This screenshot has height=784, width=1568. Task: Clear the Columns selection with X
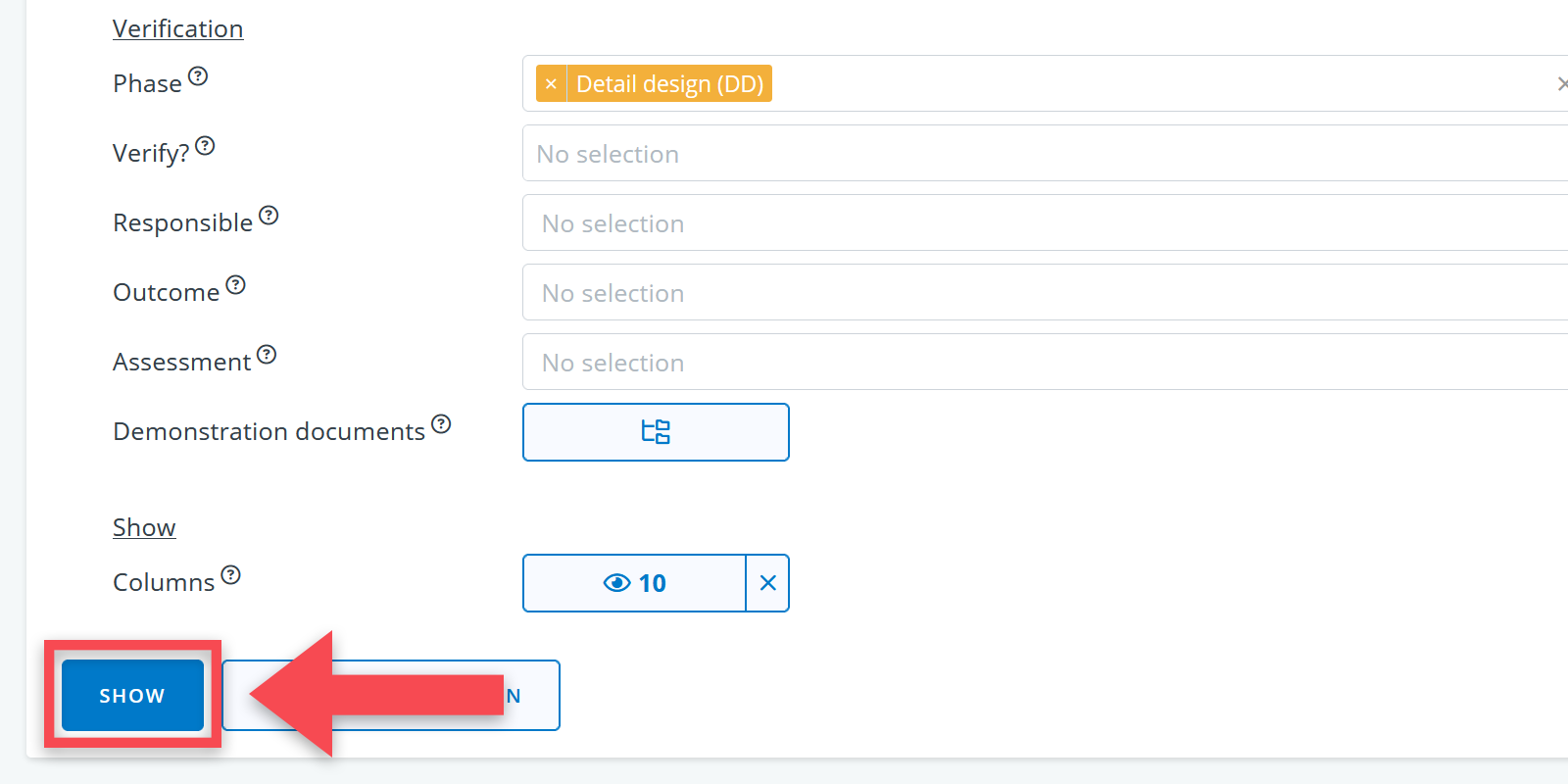(x=768, y=583)
